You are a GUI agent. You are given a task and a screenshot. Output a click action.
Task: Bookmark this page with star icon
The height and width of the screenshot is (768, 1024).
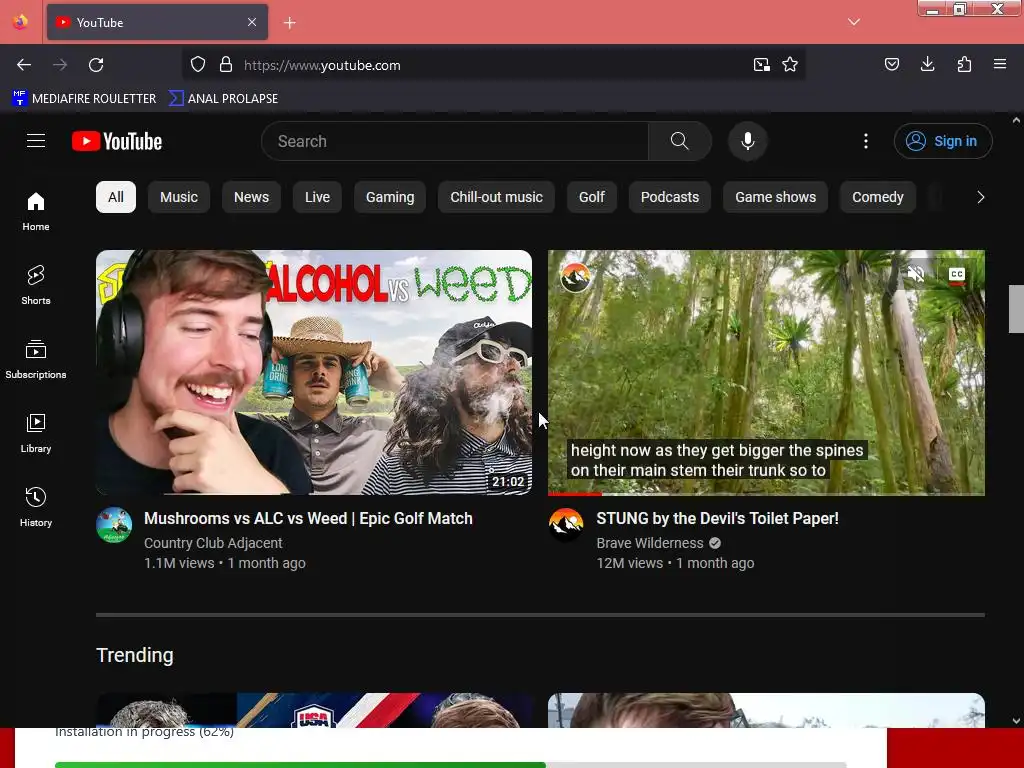tap(790, 65)
